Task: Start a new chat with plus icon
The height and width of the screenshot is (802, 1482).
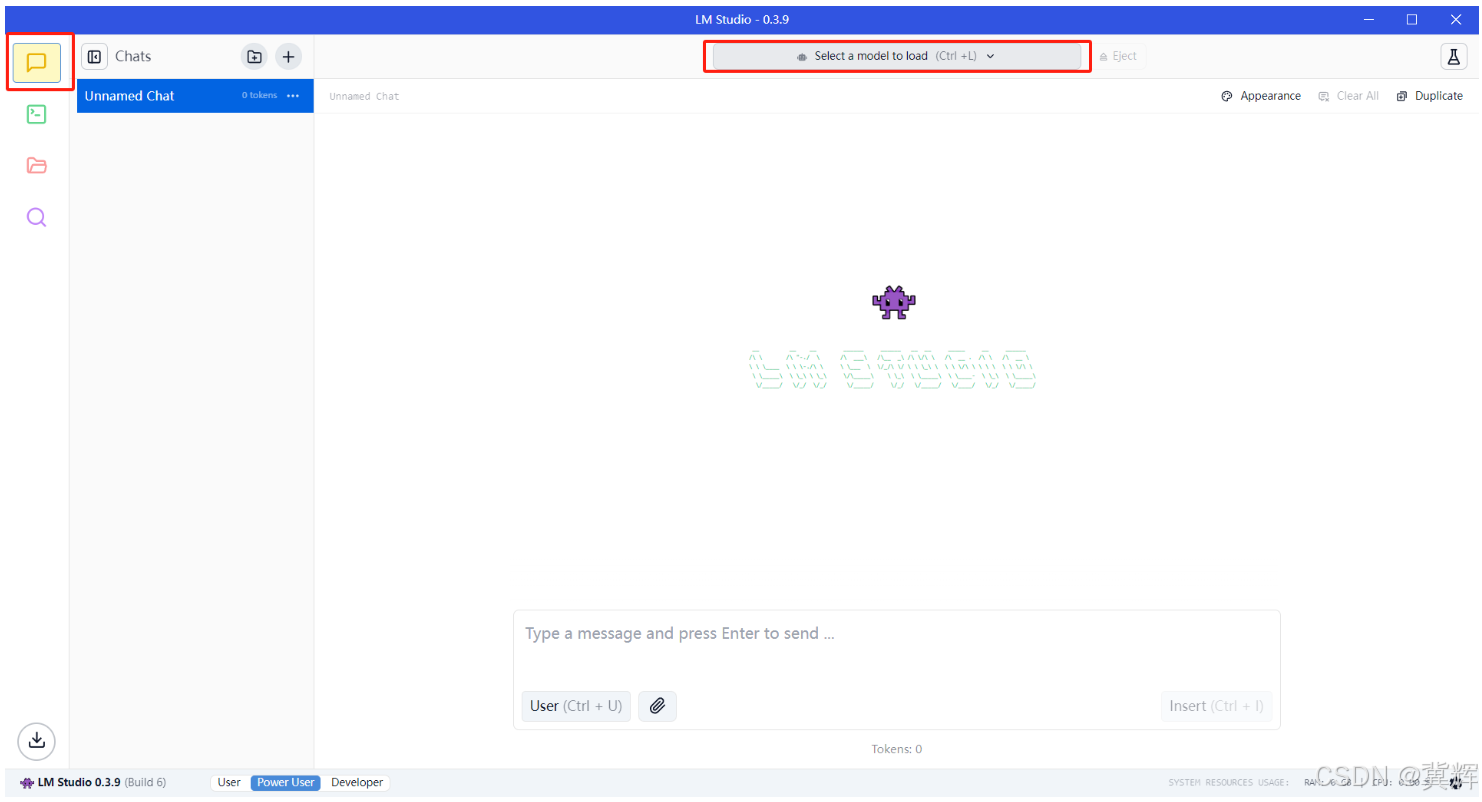Action: [x=288, y=57]
